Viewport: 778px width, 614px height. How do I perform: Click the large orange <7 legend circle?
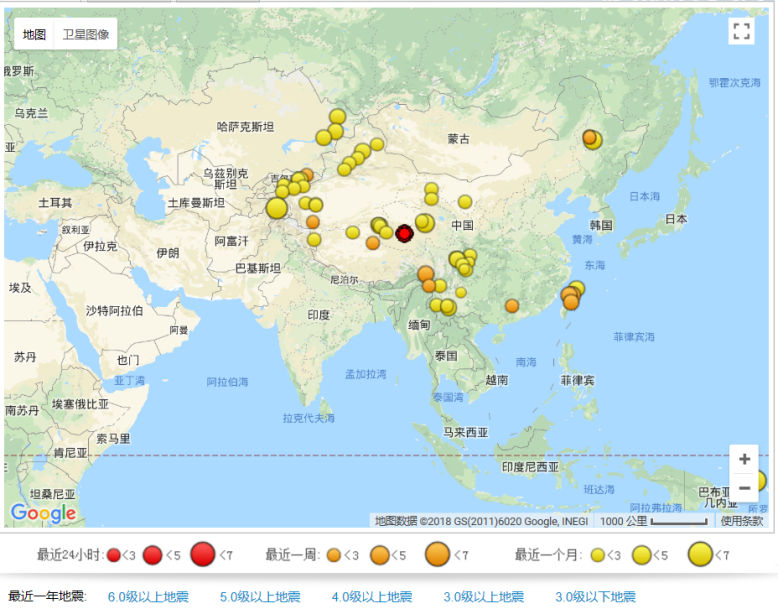(x=437, y=554)
